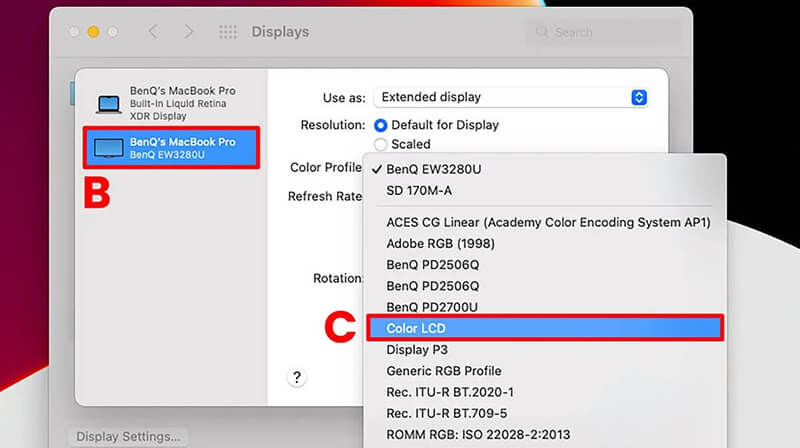
Task: Click the Resolution label
Action: pos(333,125)
